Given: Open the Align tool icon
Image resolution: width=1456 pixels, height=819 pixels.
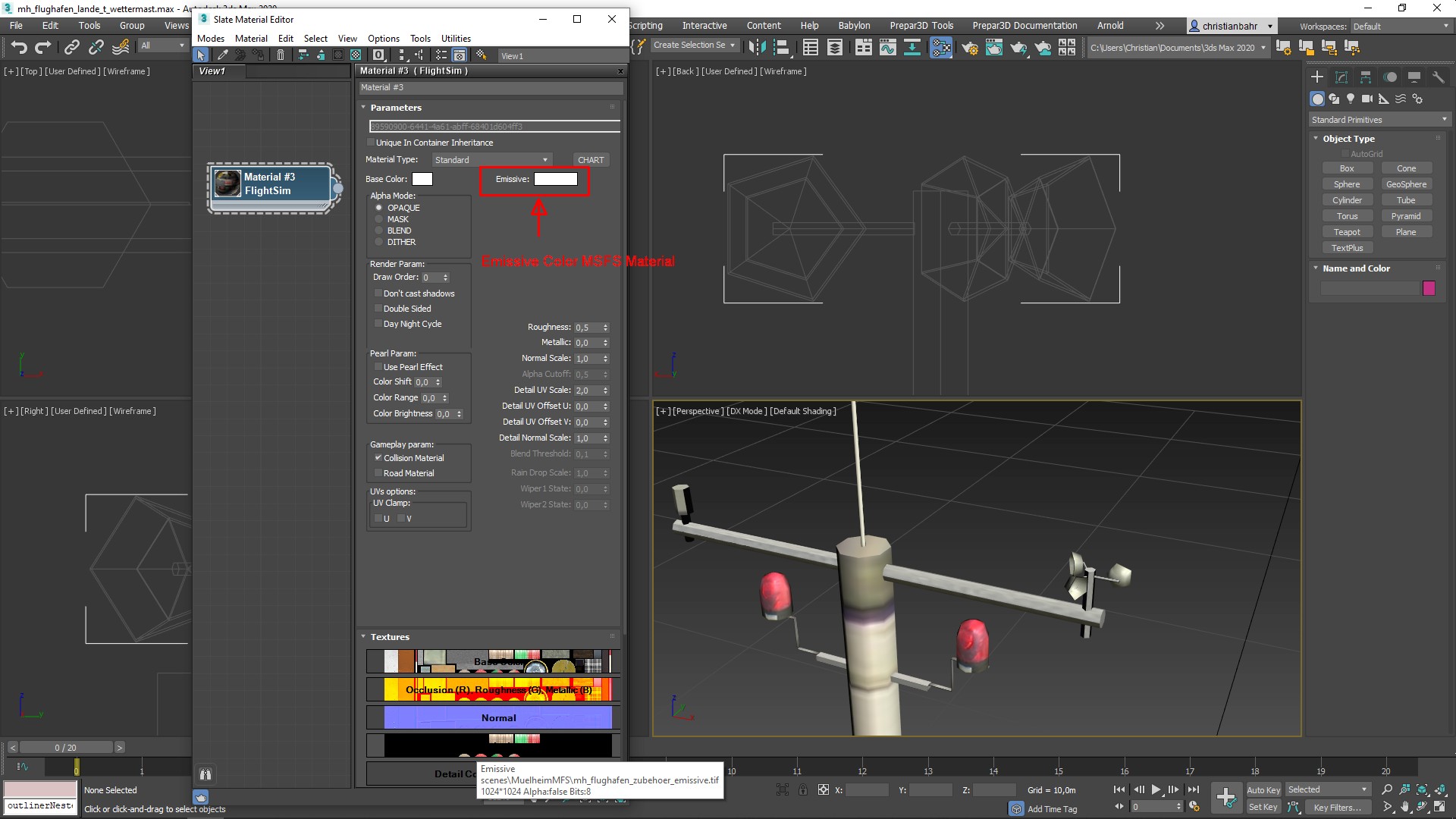Looking at the screenshot, I should (x=781, y=47).
